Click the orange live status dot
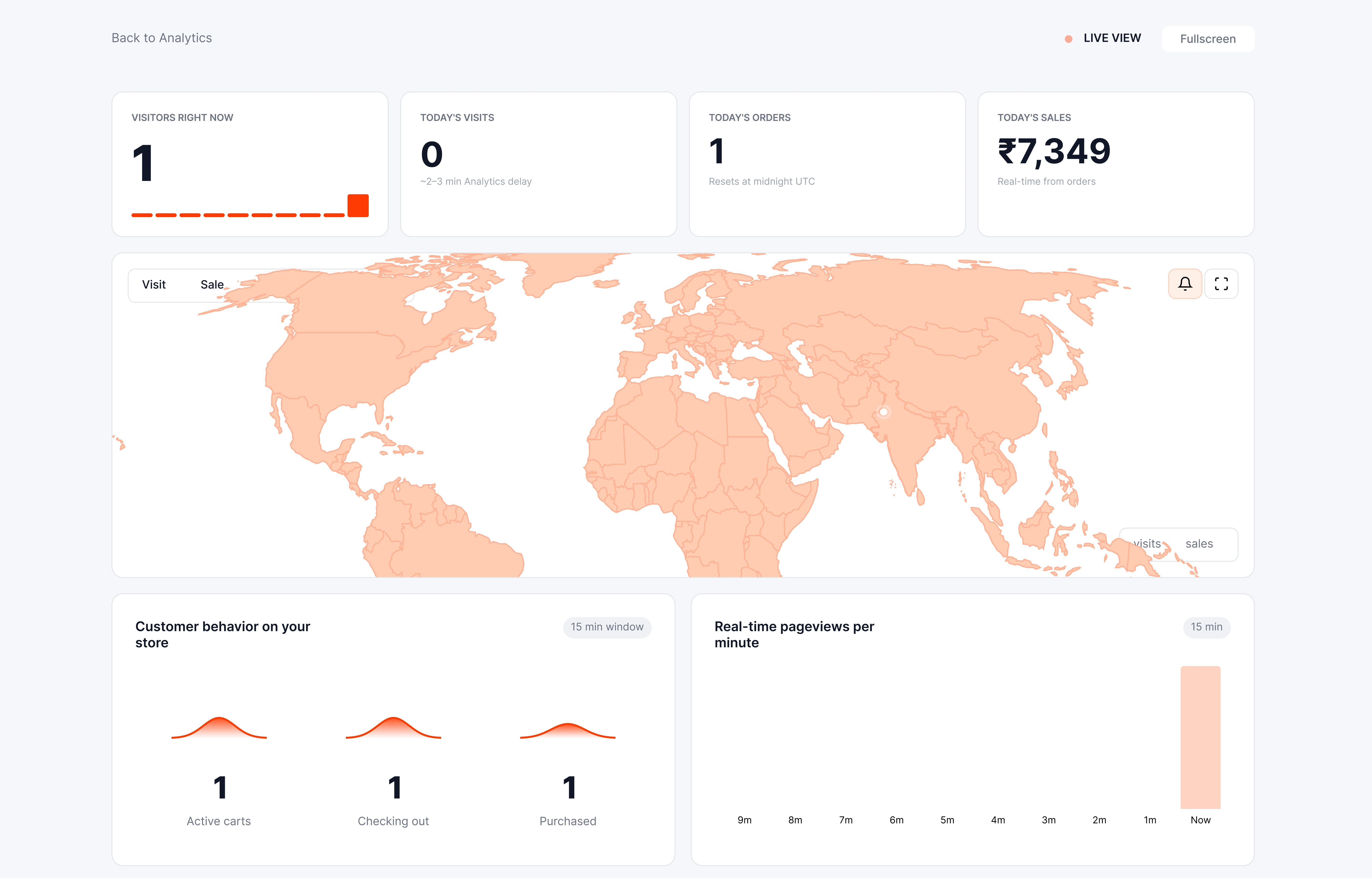 coord(1069,39)
